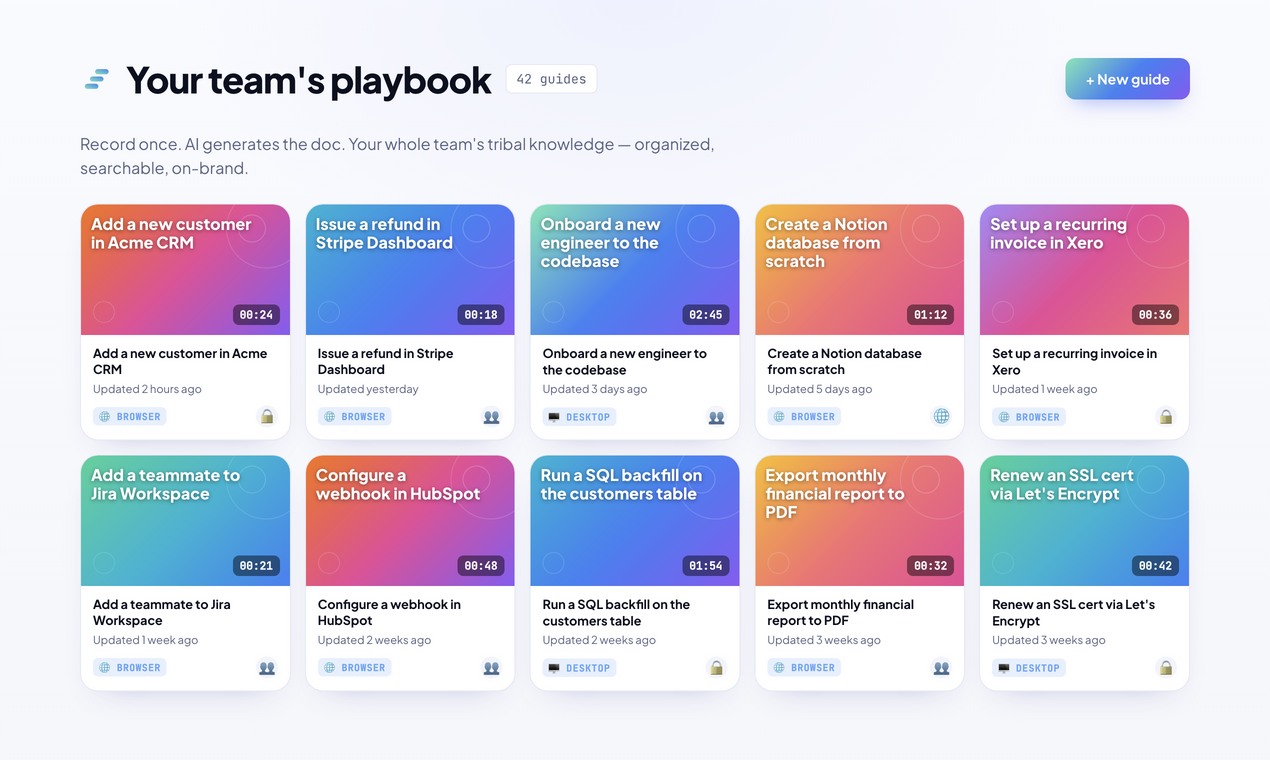Click the 00:36 duration badge

pos(1155,315)
